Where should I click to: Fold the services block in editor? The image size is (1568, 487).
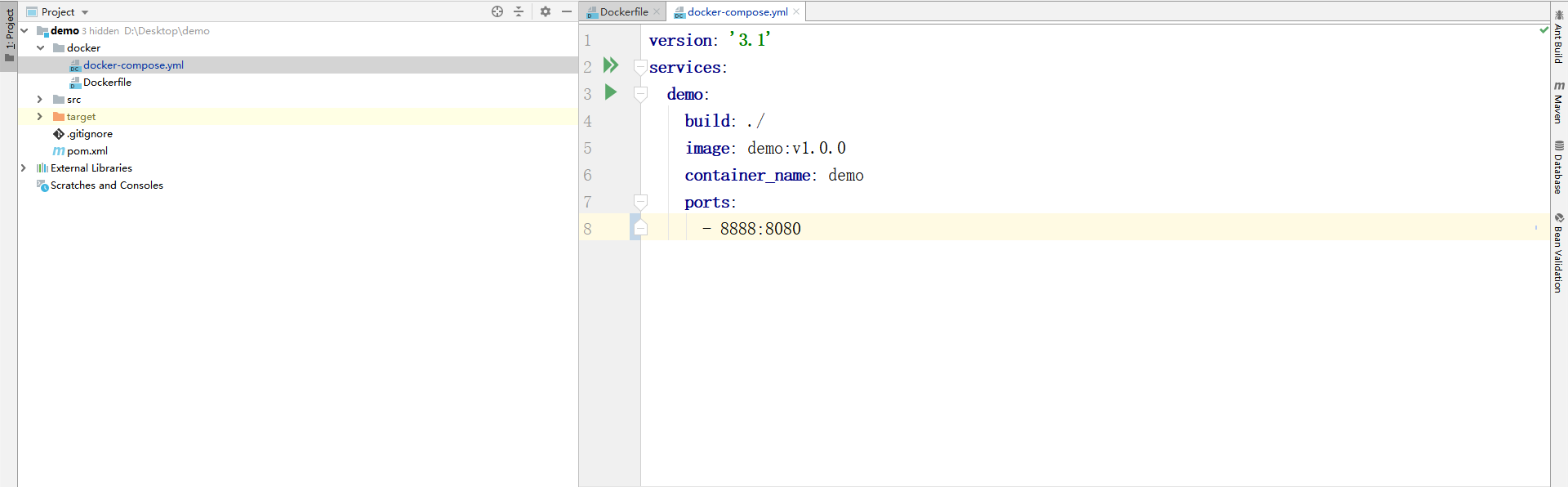[x=641, y=67]
